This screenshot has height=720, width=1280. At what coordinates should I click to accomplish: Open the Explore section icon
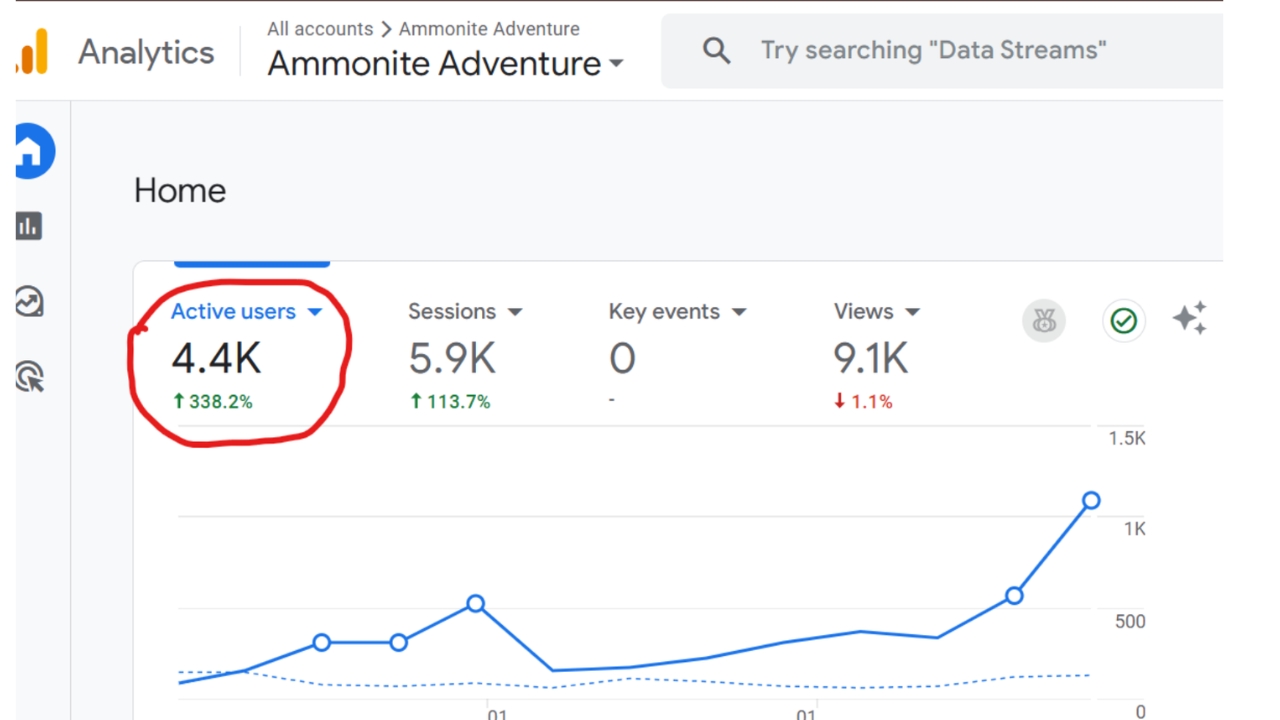tap(28, 302)
